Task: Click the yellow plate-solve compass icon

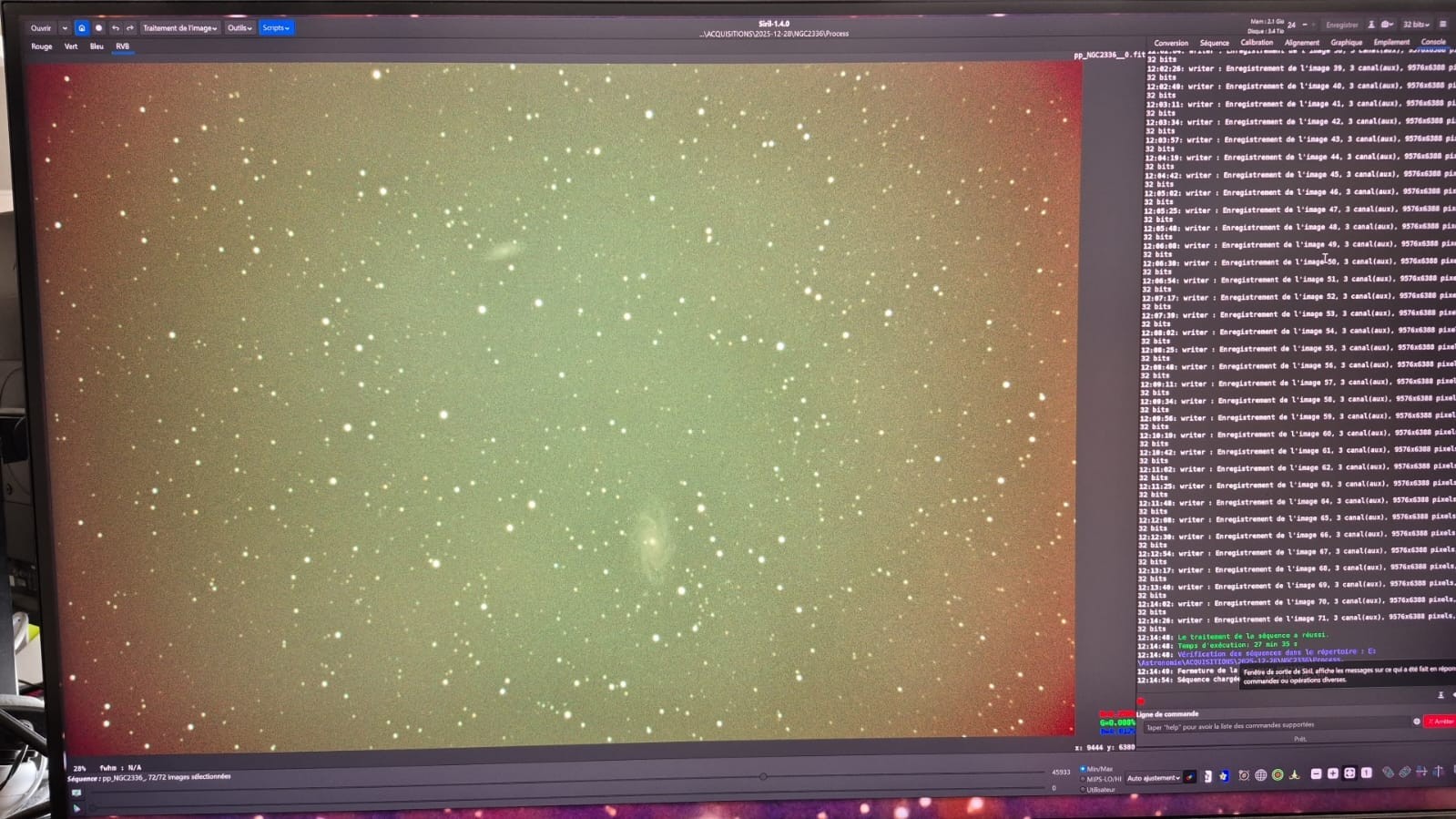Action: pos(1295,775)
